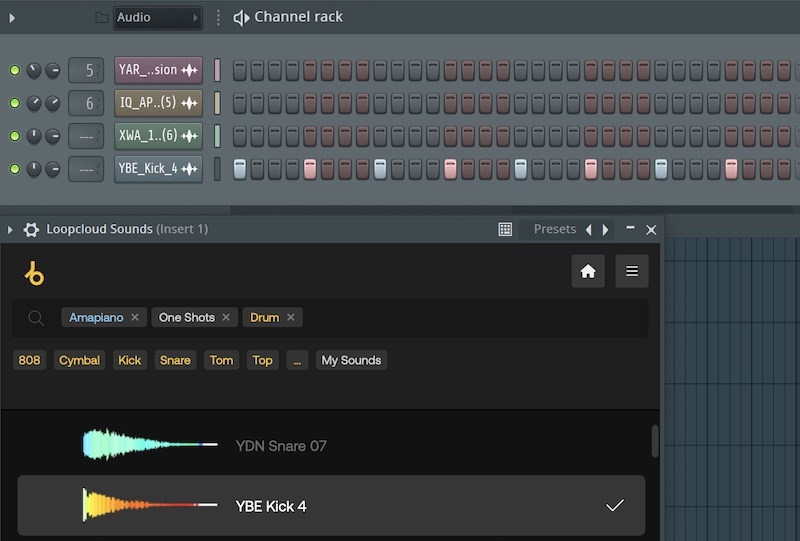800x541 pixels.
Task: Filter by Snare tag
Action: [x=175, y=360]
